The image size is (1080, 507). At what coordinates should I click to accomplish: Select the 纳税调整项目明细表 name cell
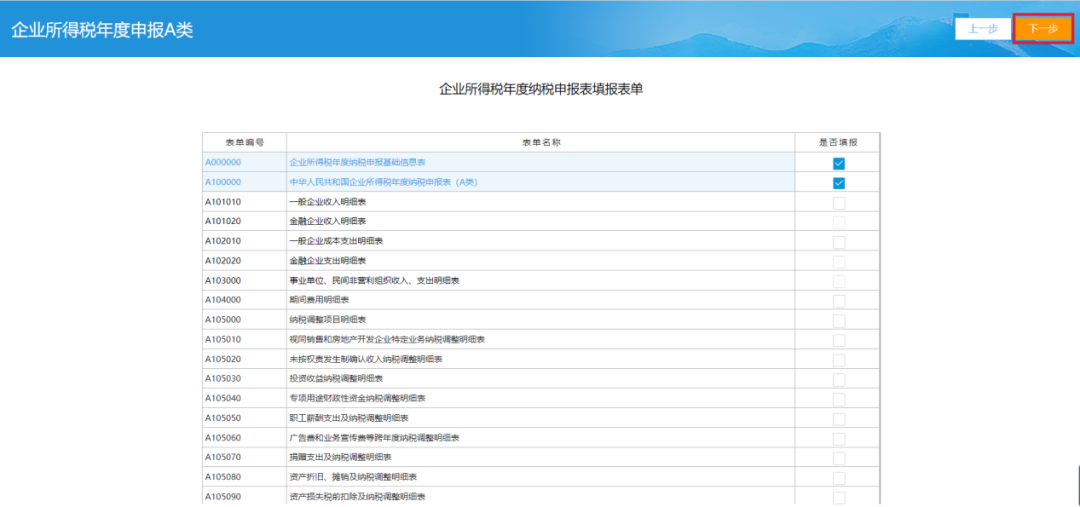[542, 320]
